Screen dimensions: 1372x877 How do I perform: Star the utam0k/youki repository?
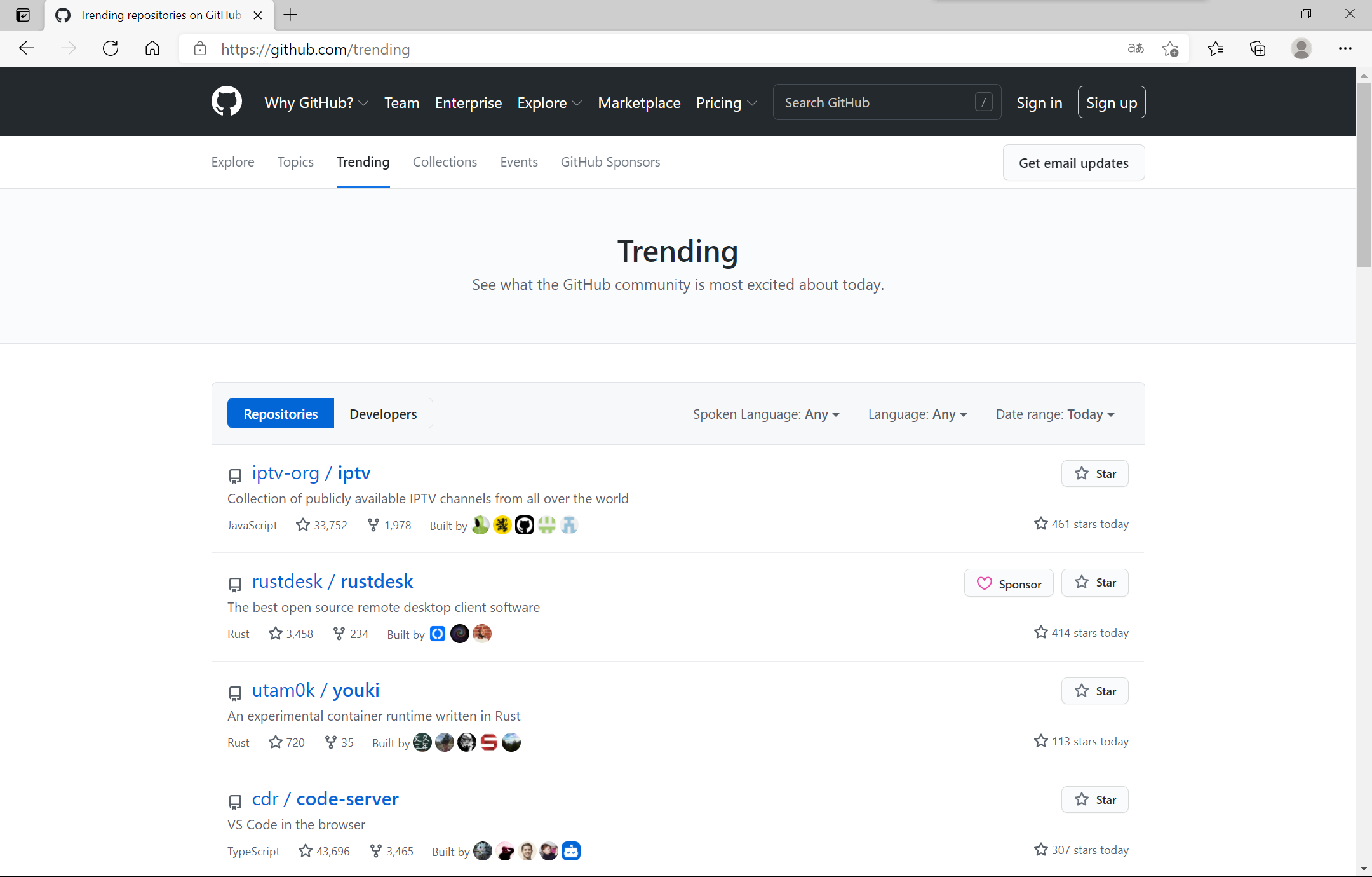(x=1094, y=691)
